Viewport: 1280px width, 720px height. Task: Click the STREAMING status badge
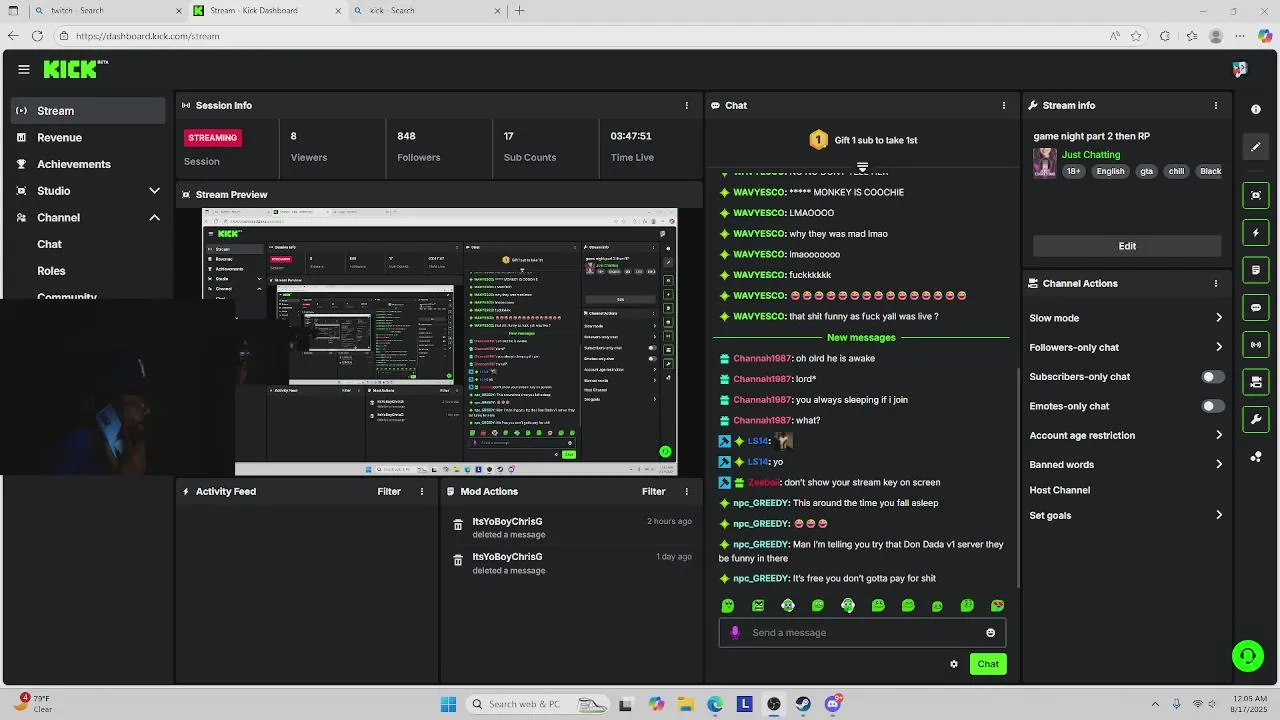(x=213, y=138)
